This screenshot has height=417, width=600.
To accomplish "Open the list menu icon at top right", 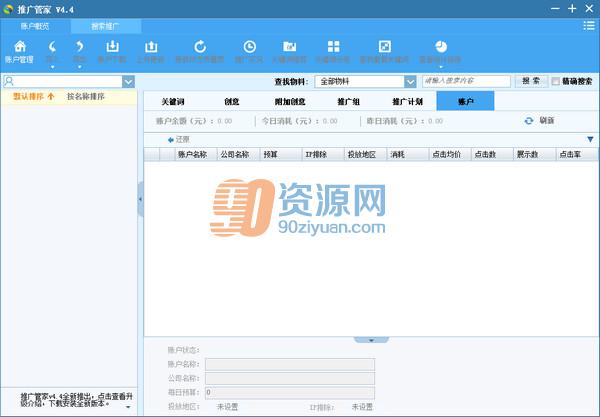I will click(x=589, y=26).
